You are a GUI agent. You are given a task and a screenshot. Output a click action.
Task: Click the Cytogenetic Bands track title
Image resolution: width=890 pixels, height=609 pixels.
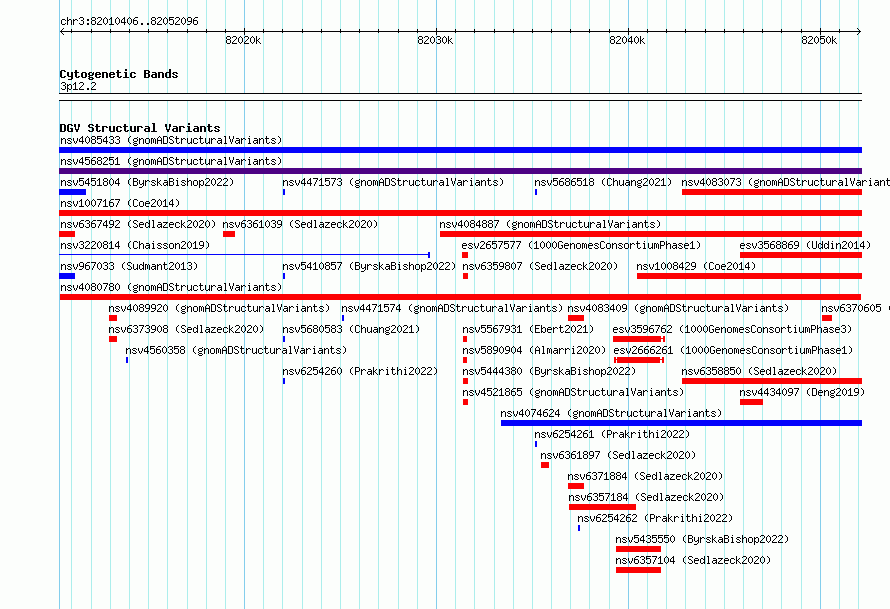(119, 74)
